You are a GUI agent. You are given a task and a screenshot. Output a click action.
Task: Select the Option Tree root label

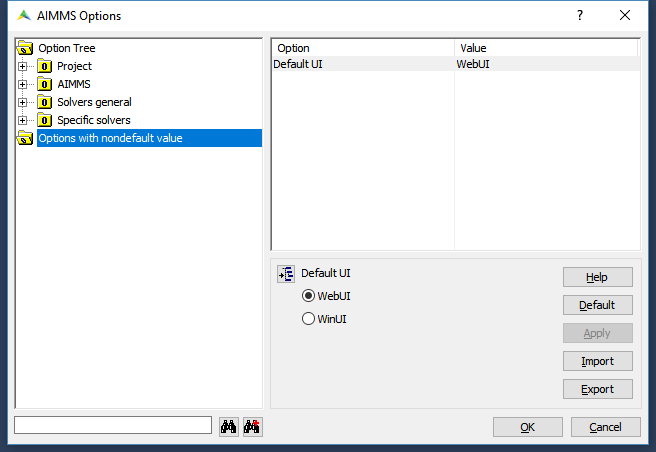[67, 48]
